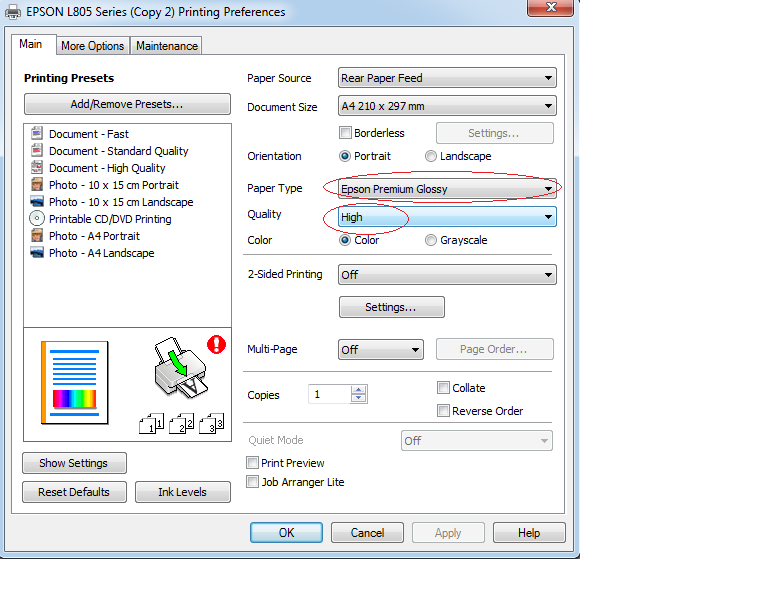This screenshot has width=768, height=614.
Task: Select the Document - Fast preset icon
Action: 37,134
